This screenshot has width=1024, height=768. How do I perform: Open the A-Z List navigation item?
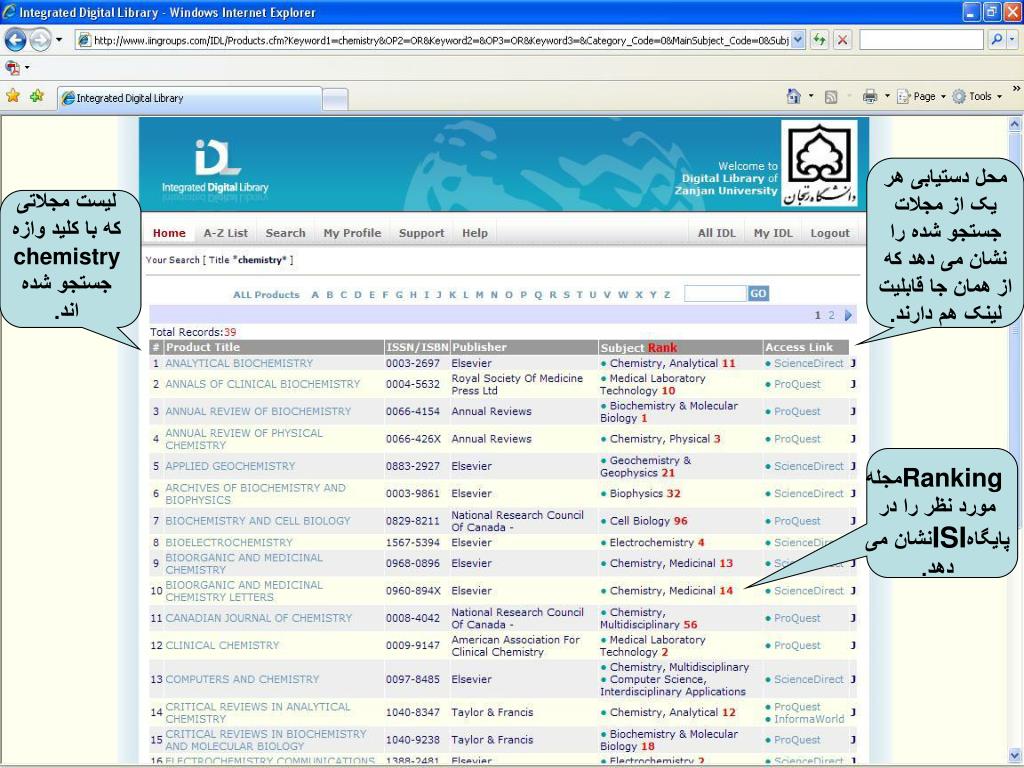pos(225,233)
